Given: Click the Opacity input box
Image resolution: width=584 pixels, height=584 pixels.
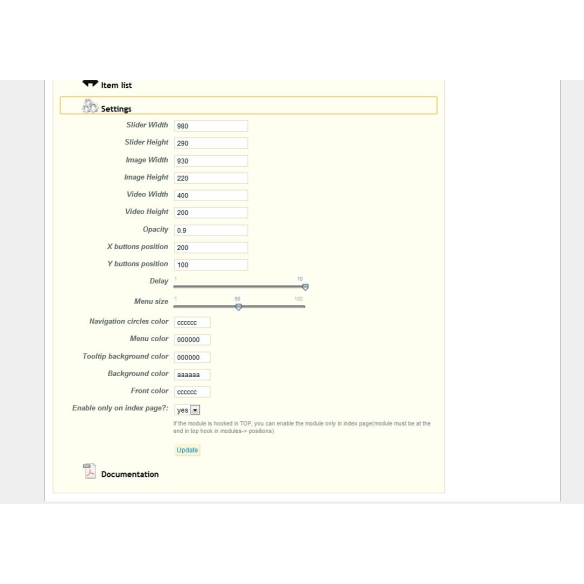Looking at the screenshot, I should [211, 230].
